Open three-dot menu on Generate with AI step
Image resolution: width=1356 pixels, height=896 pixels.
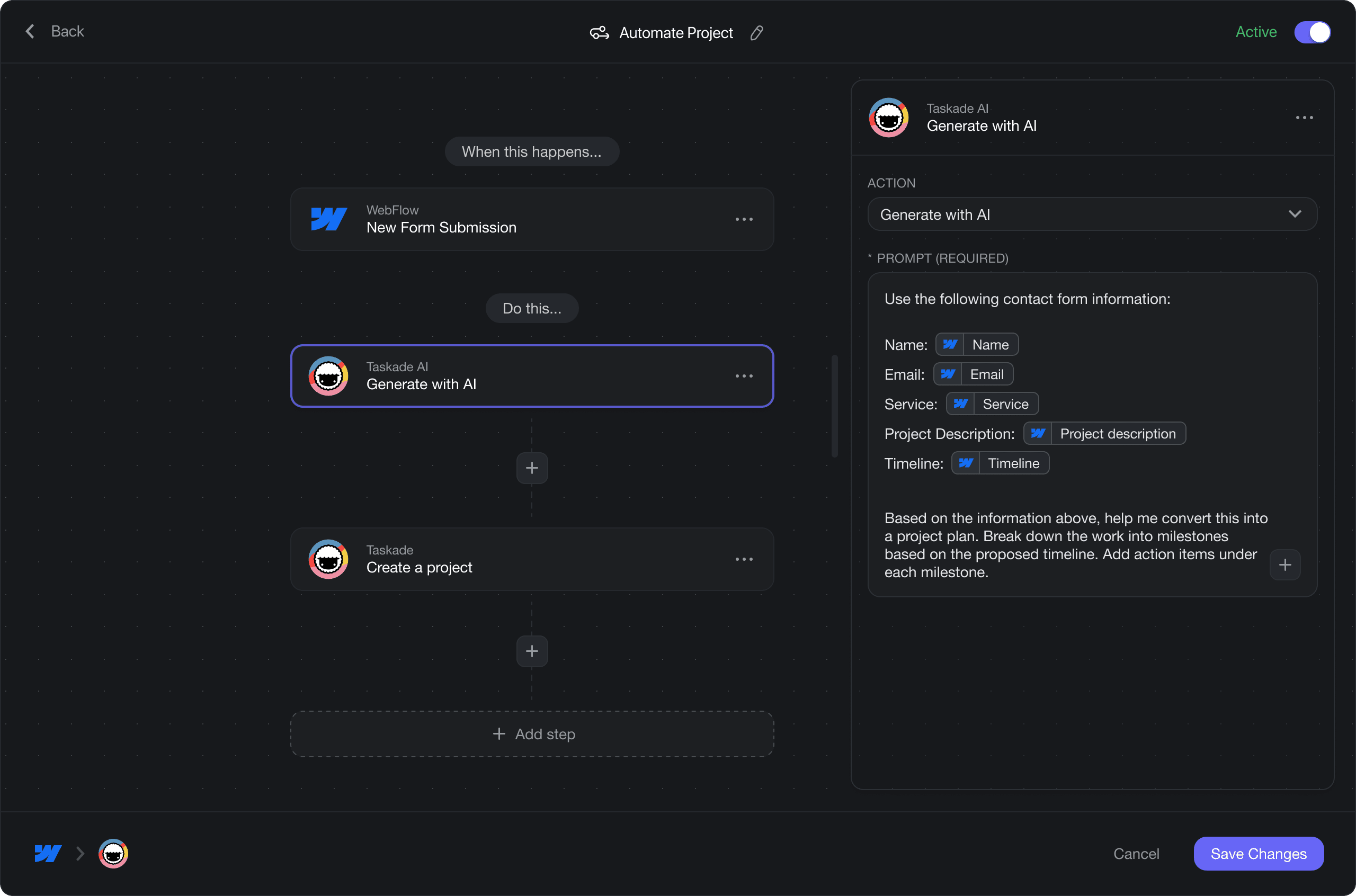pos(744,376)
